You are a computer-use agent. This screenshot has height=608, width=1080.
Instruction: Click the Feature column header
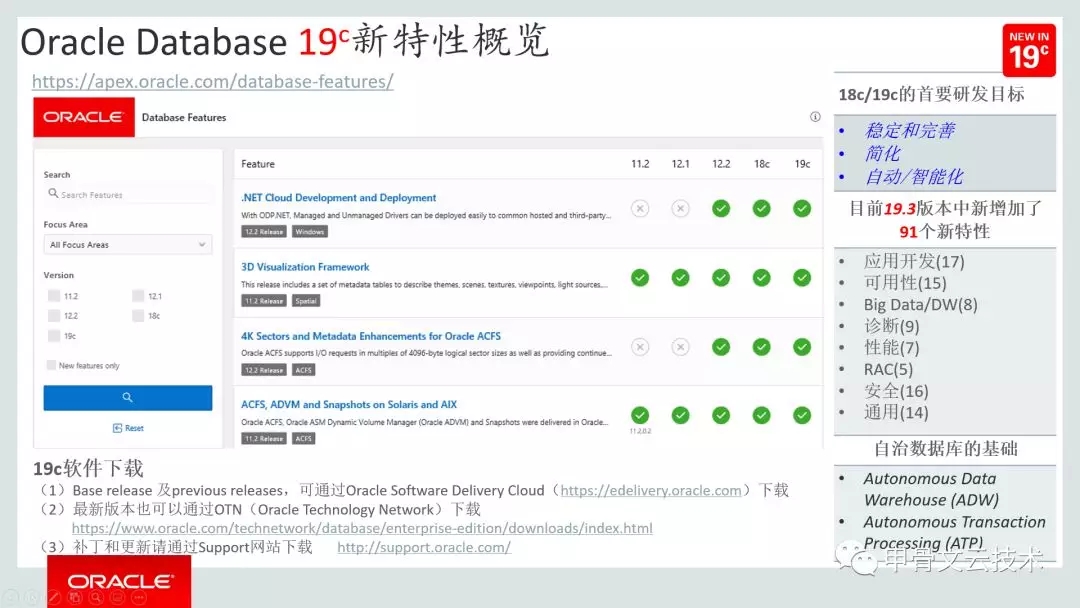pyautogui.click(x=258, y=164)
